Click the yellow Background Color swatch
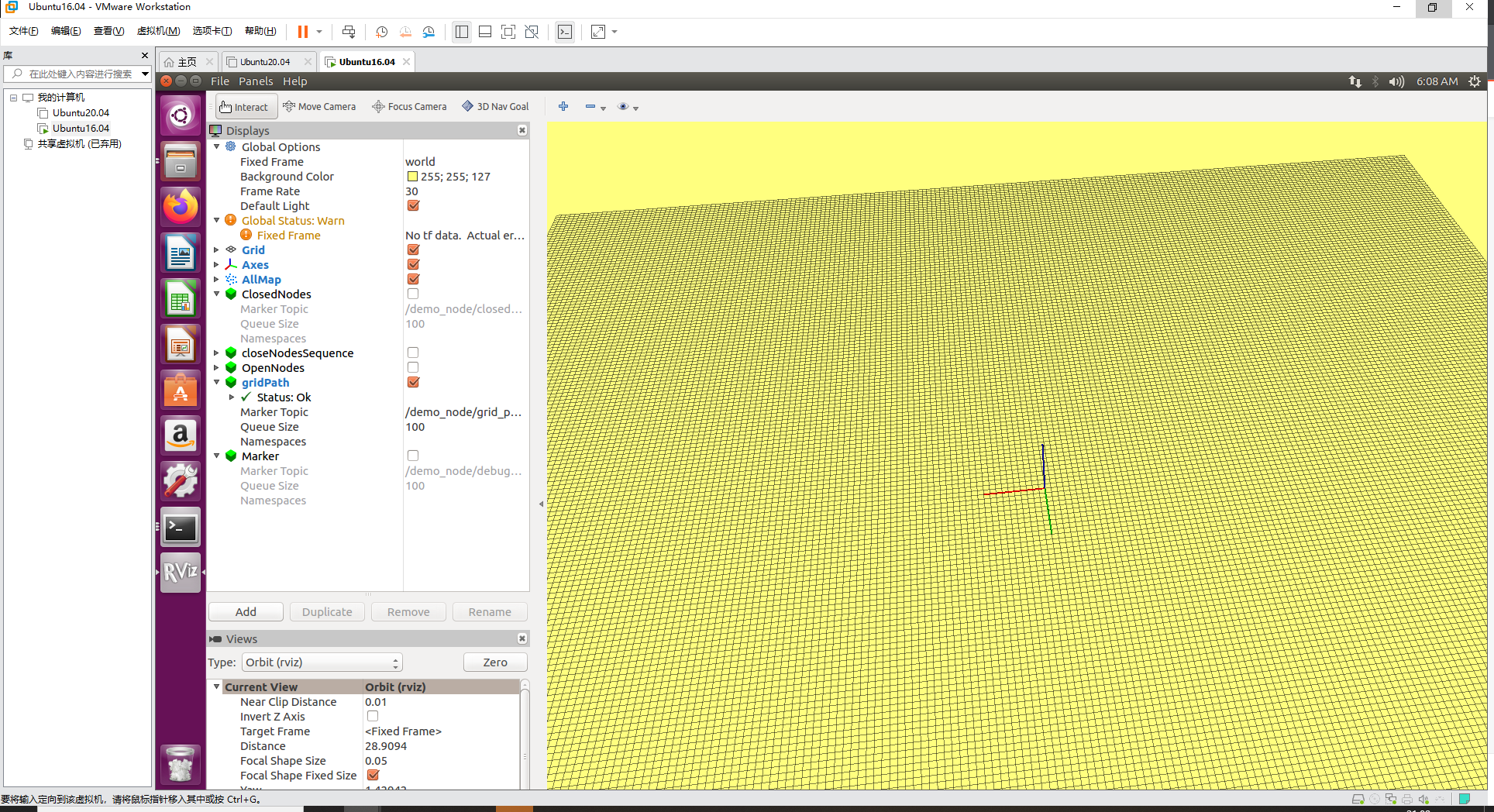 (413, 177)
